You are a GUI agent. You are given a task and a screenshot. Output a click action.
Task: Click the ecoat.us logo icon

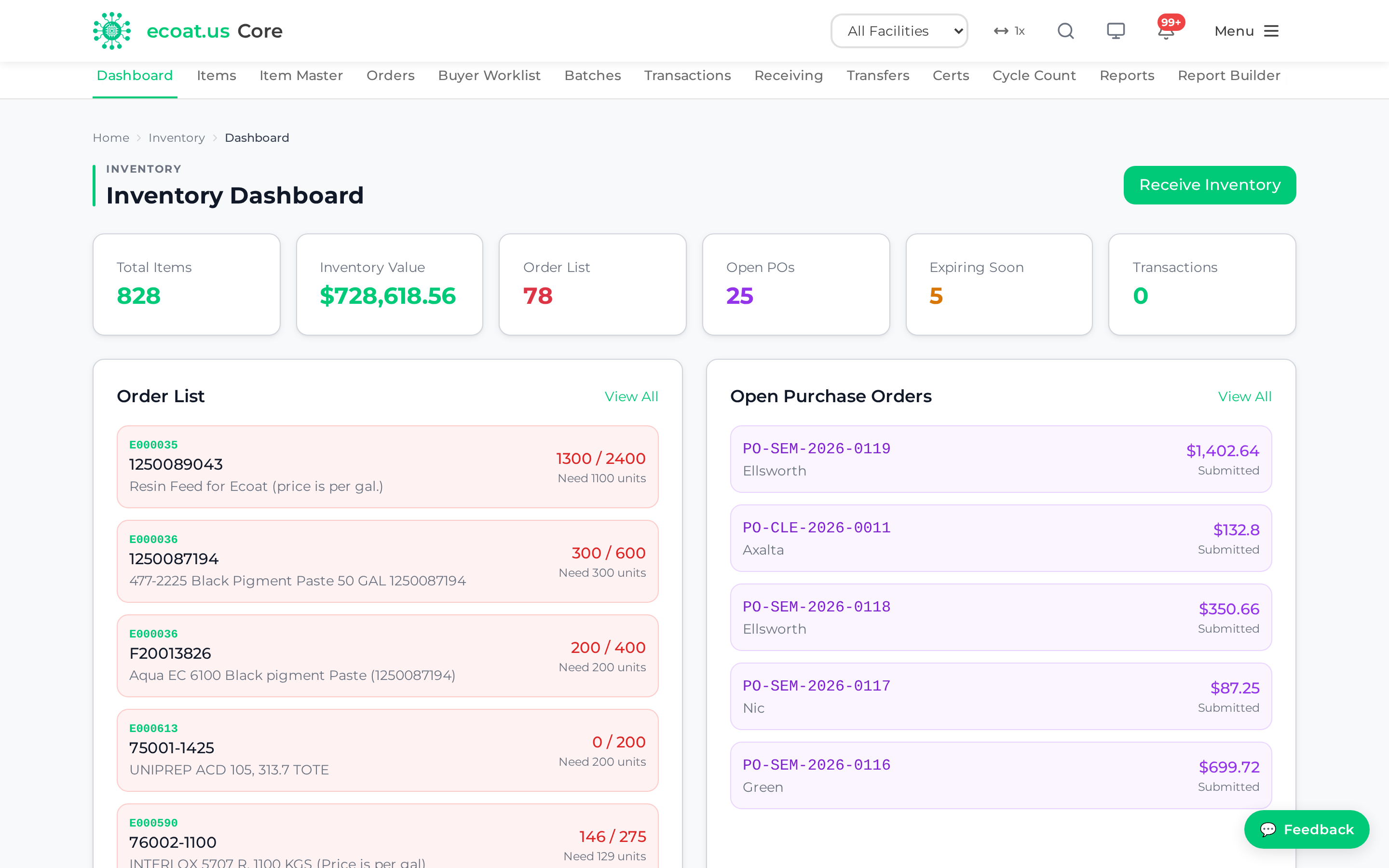pos(112,31)
